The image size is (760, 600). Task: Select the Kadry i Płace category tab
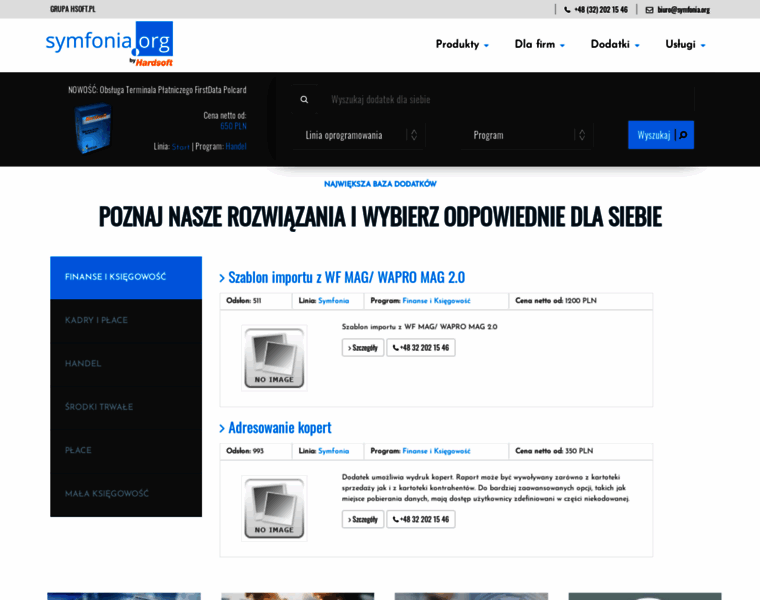(126, 320)
